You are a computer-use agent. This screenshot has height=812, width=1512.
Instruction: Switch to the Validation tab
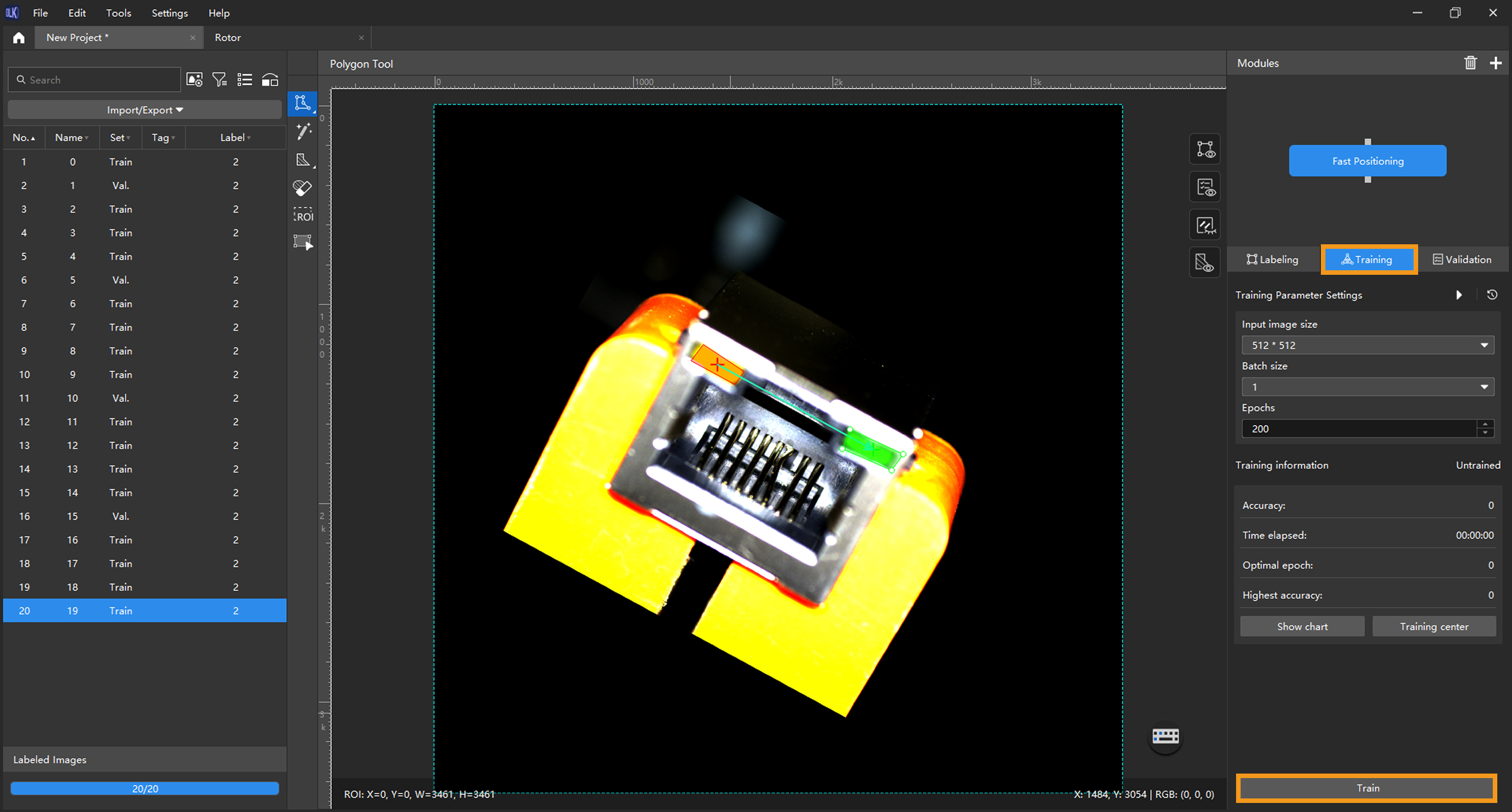pyautogui.click(x=1462, y=260)
